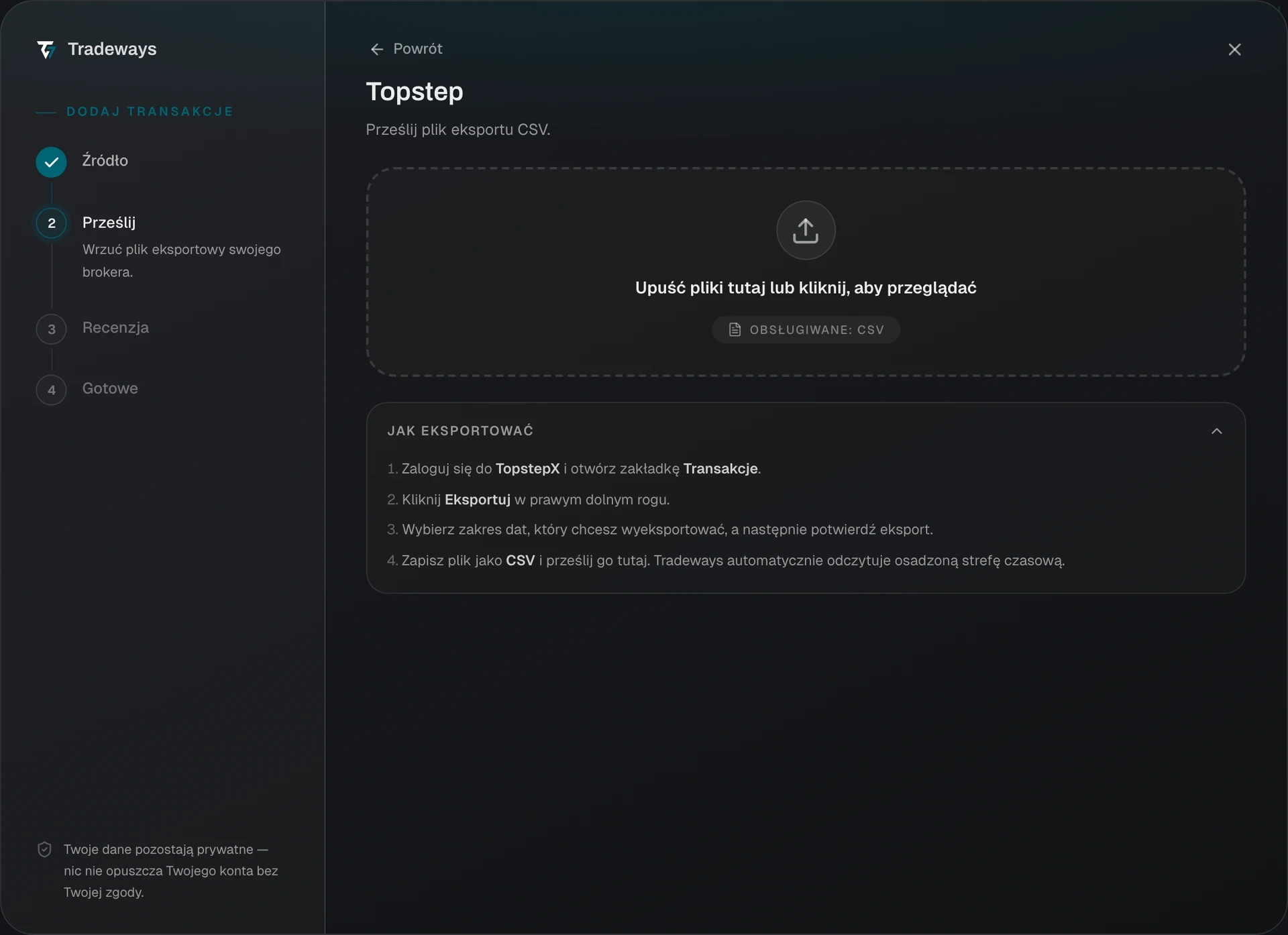Click the OBSŁUGIWANE: CSV badge

806,329
